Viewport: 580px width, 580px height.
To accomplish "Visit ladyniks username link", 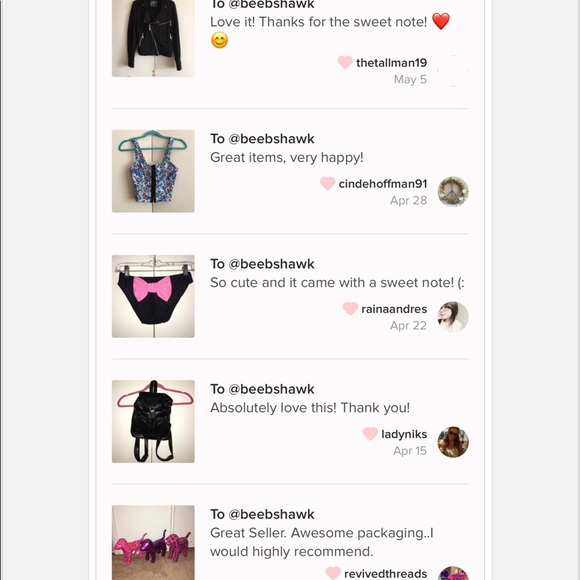I will click(404, 434).
